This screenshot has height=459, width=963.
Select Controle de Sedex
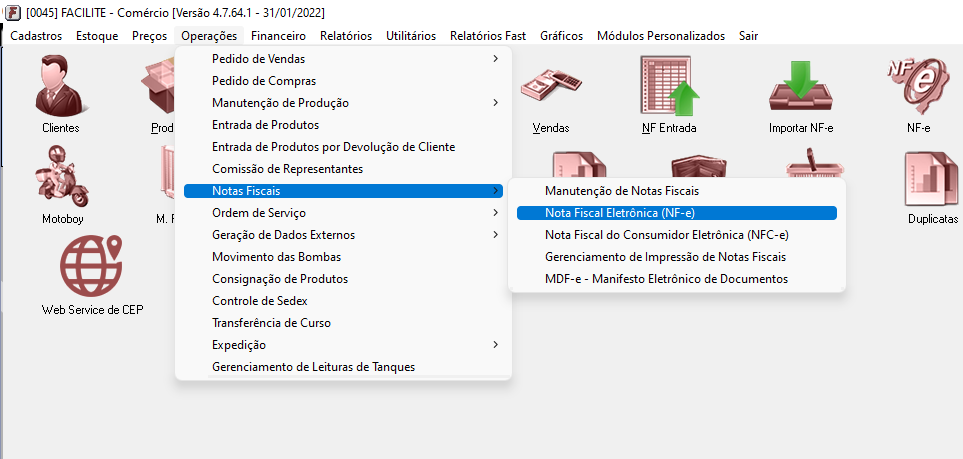343,301
